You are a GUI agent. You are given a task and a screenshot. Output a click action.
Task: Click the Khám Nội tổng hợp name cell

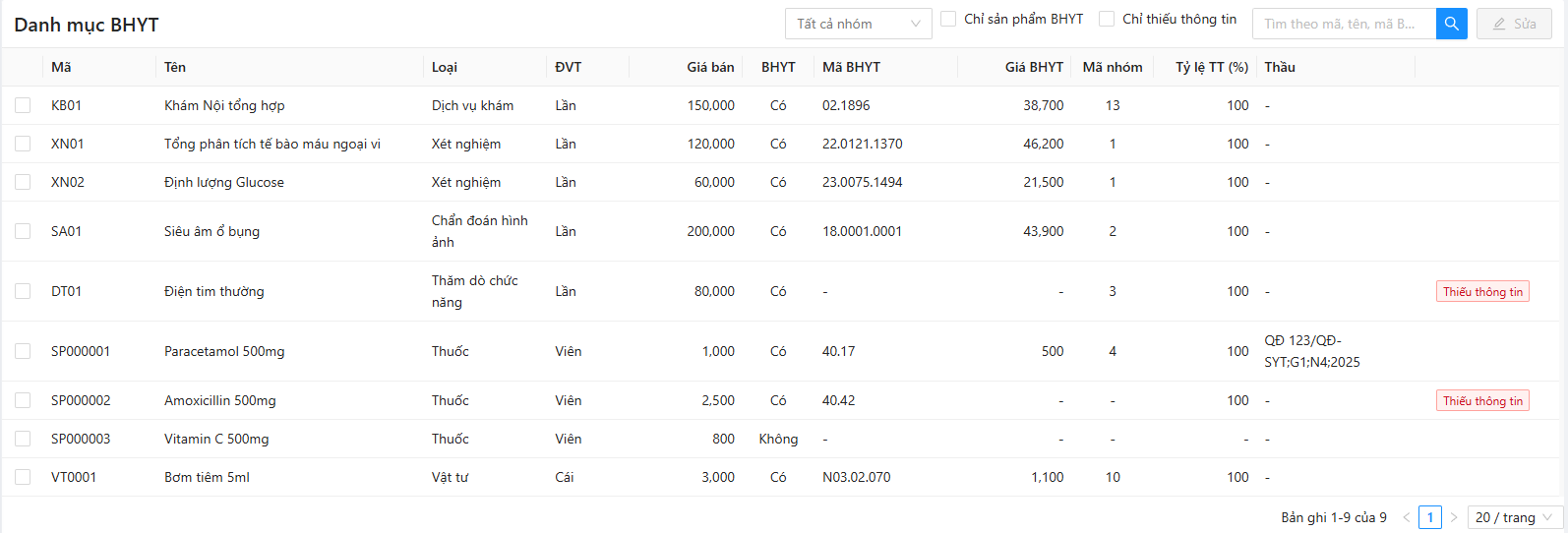(x=224, y=105)
